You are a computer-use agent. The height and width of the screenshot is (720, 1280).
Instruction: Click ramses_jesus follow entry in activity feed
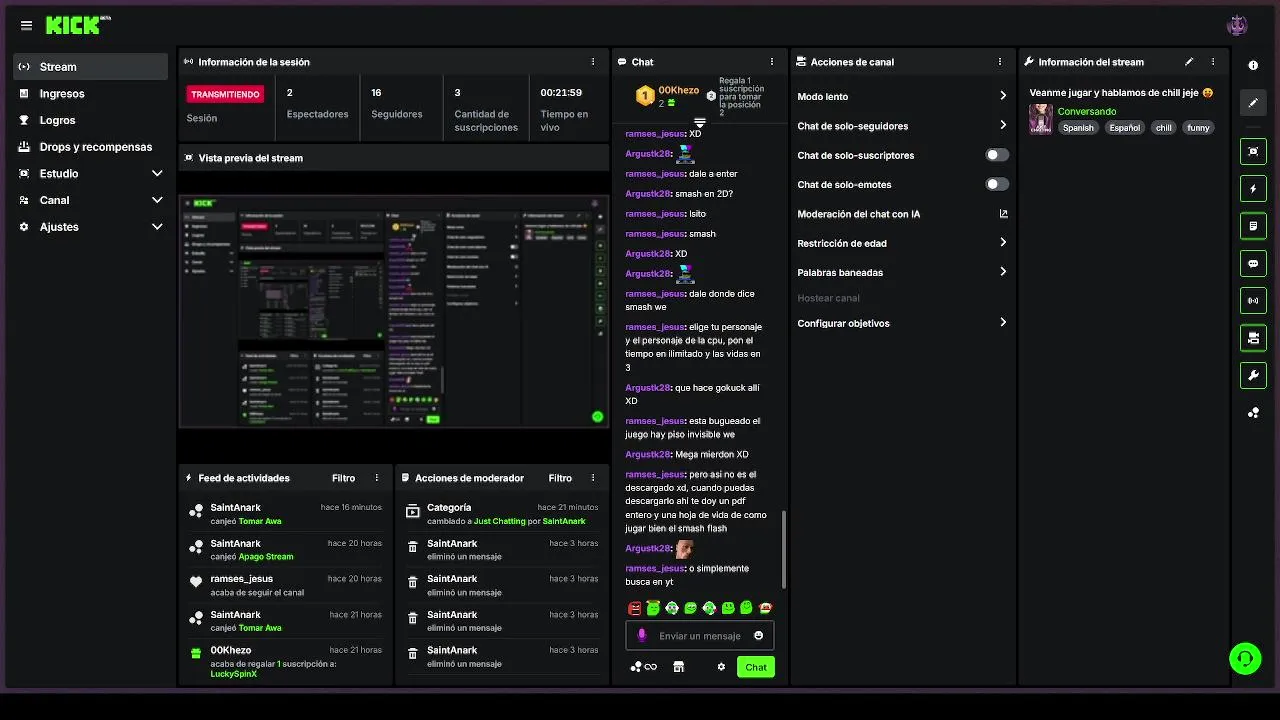(x=285, y=585)
